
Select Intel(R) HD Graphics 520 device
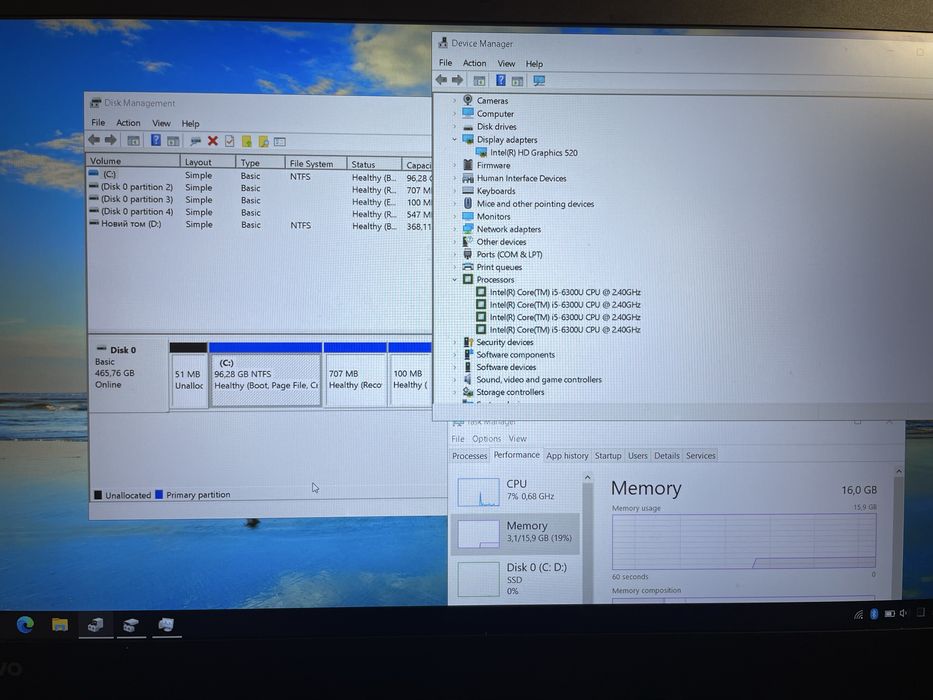tap(534, 153)
